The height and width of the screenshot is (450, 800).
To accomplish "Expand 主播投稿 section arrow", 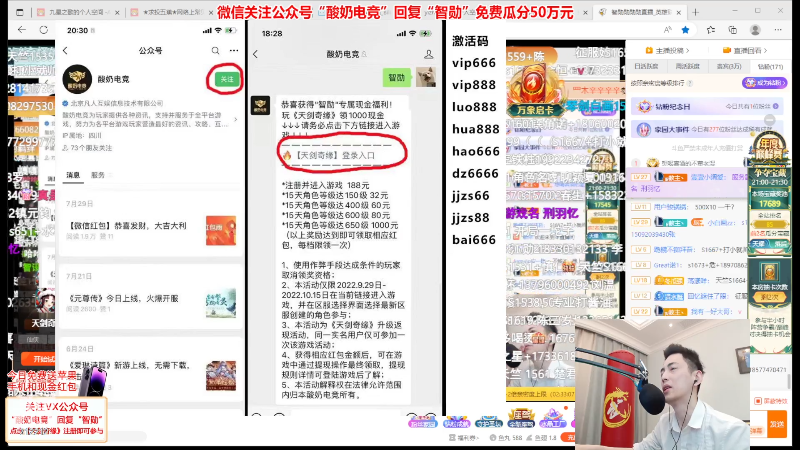I will coord(687,51).
